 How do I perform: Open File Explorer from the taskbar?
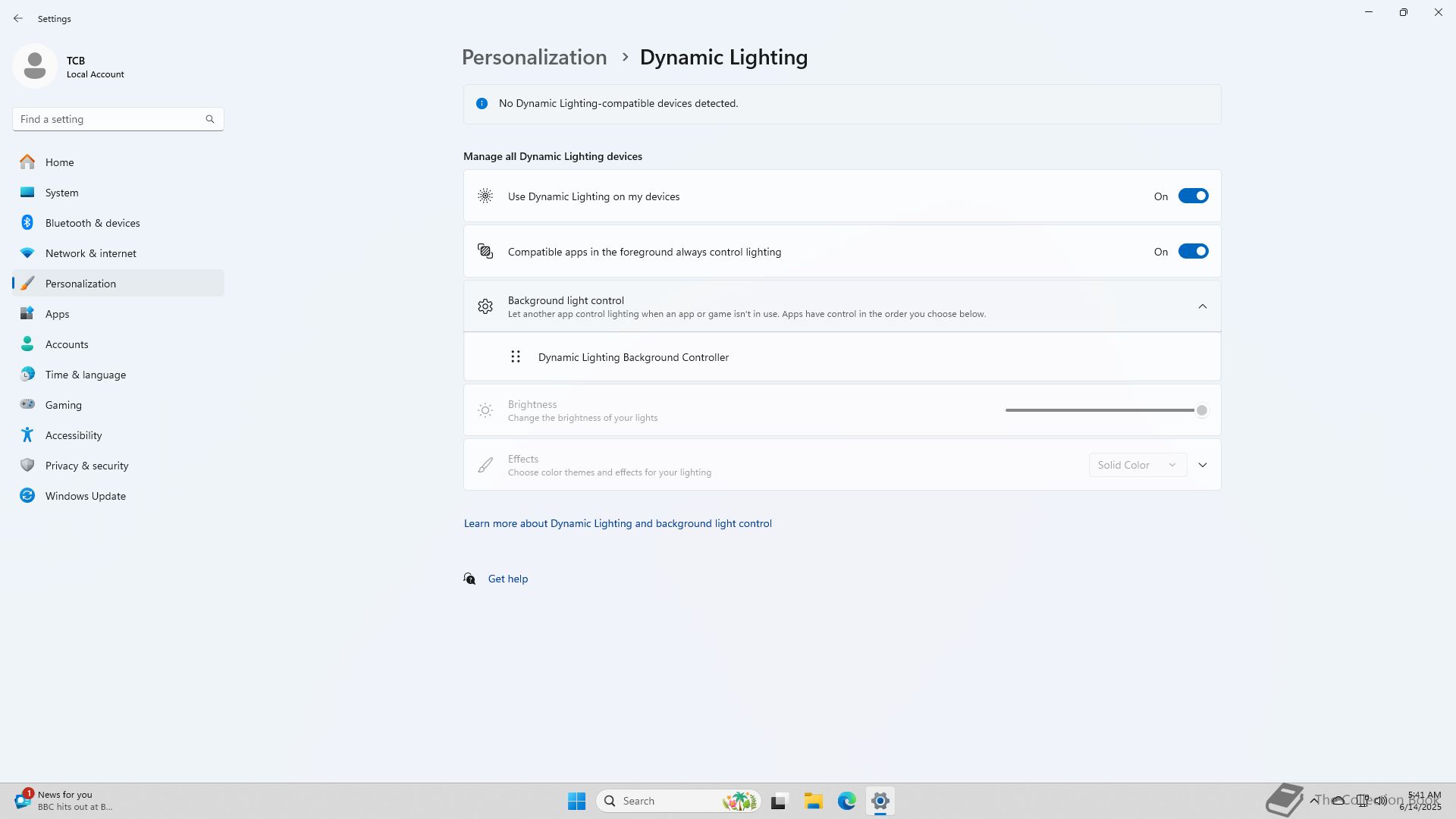[x=813, y=801]
